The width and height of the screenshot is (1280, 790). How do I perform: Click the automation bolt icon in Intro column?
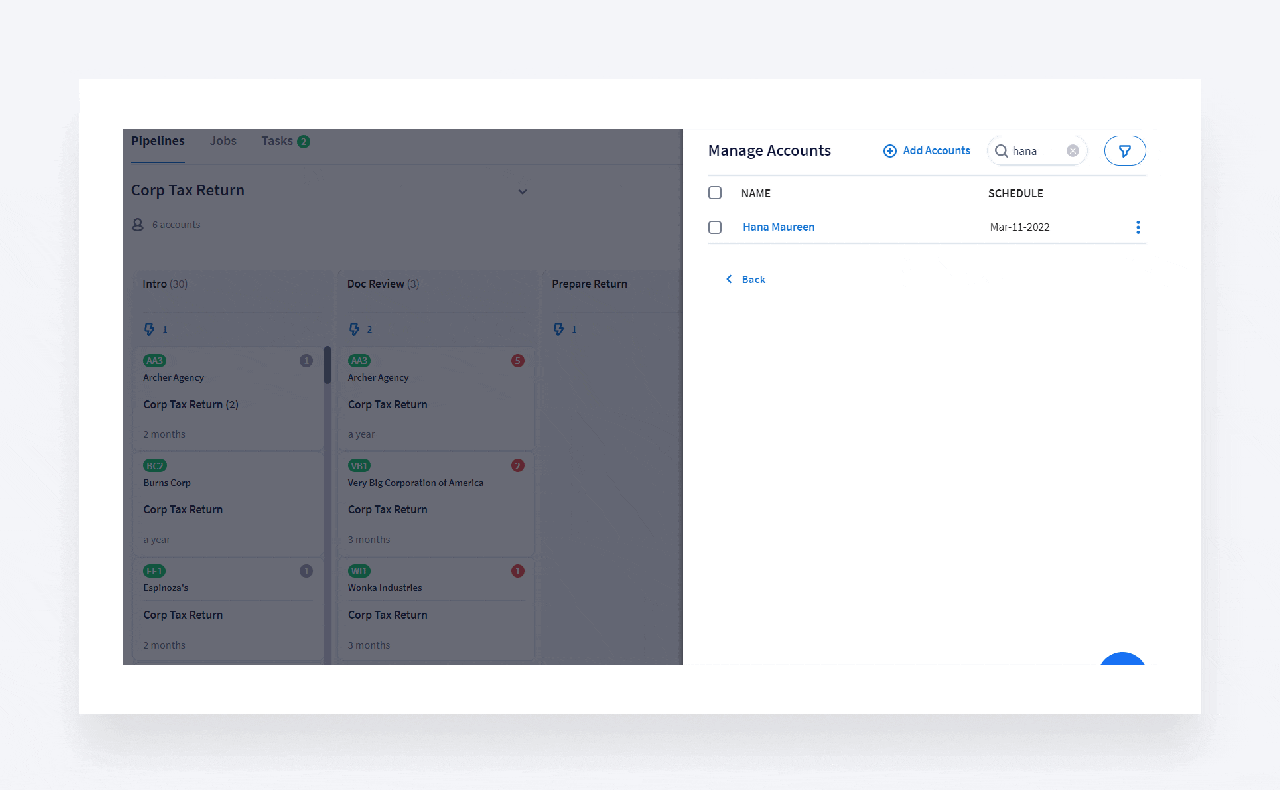coord(150,329)
